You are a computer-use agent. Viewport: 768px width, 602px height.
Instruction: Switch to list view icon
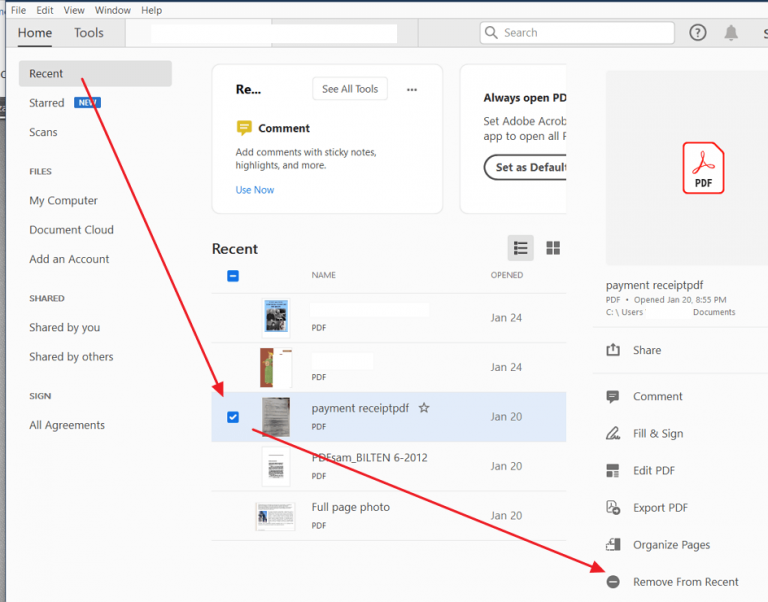(520, 248)
